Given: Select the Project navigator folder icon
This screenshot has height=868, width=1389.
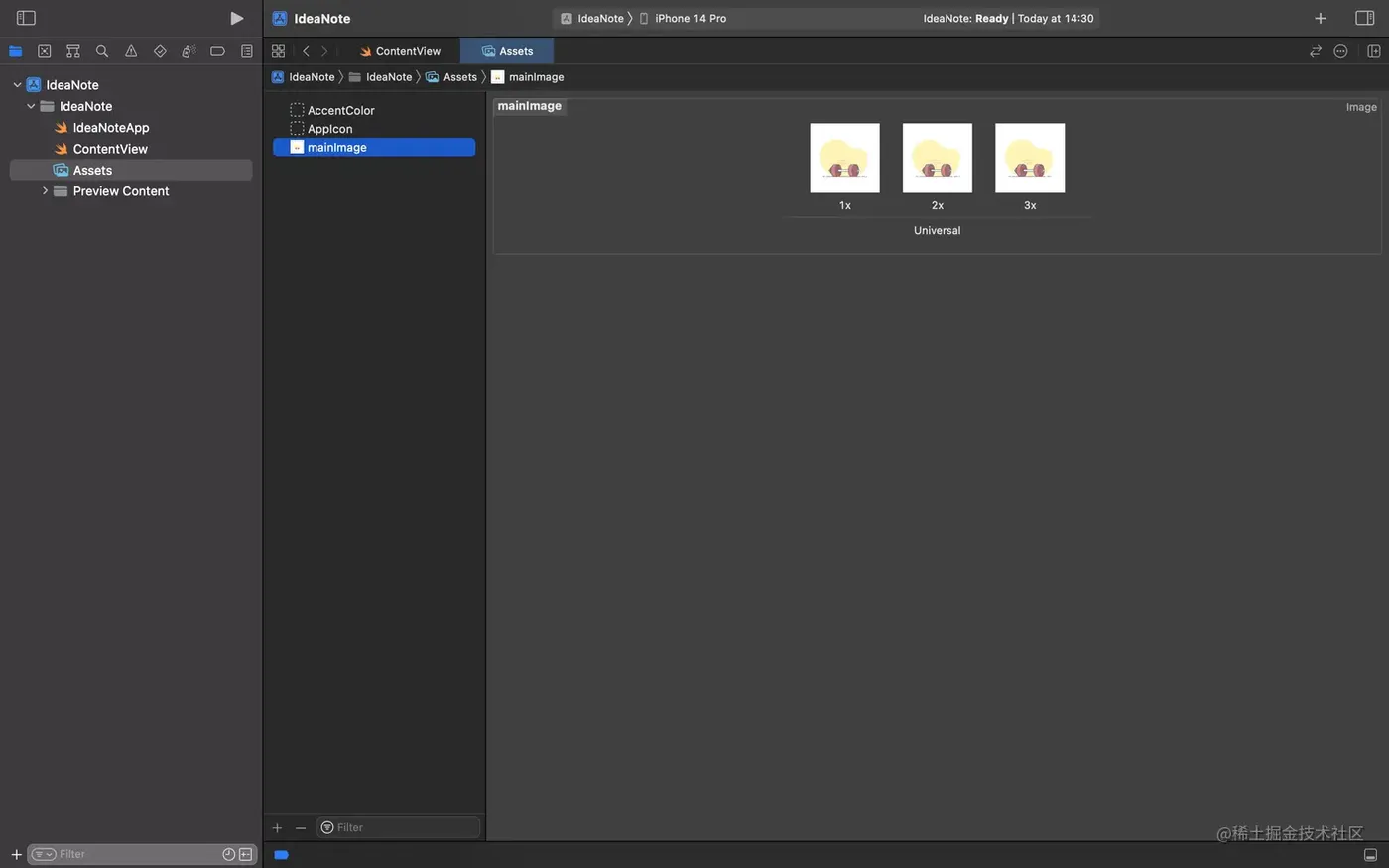Looking at the screenshot, I should pyautogui.click(x=16, y=51).
